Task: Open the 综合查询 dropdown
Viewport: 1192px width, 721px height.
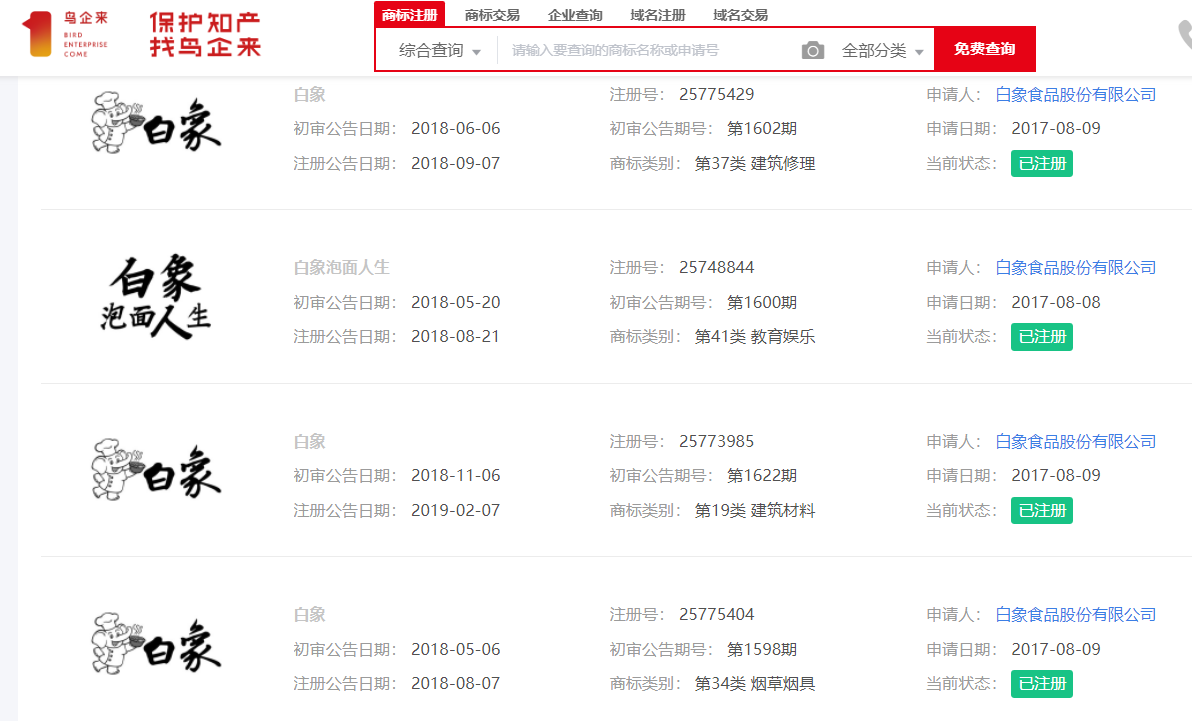Action: (439, 51)
